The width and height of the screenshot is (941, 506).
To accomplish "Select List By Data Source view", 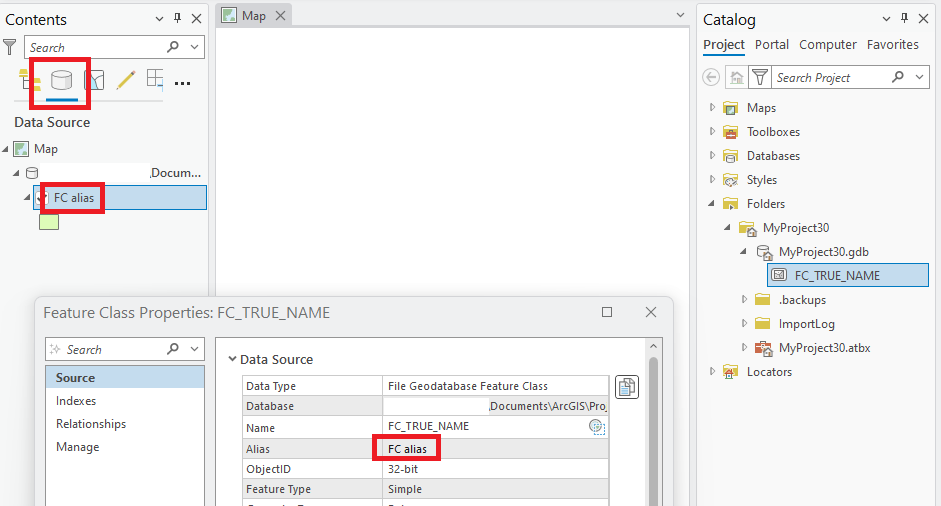I will (61, 80).
